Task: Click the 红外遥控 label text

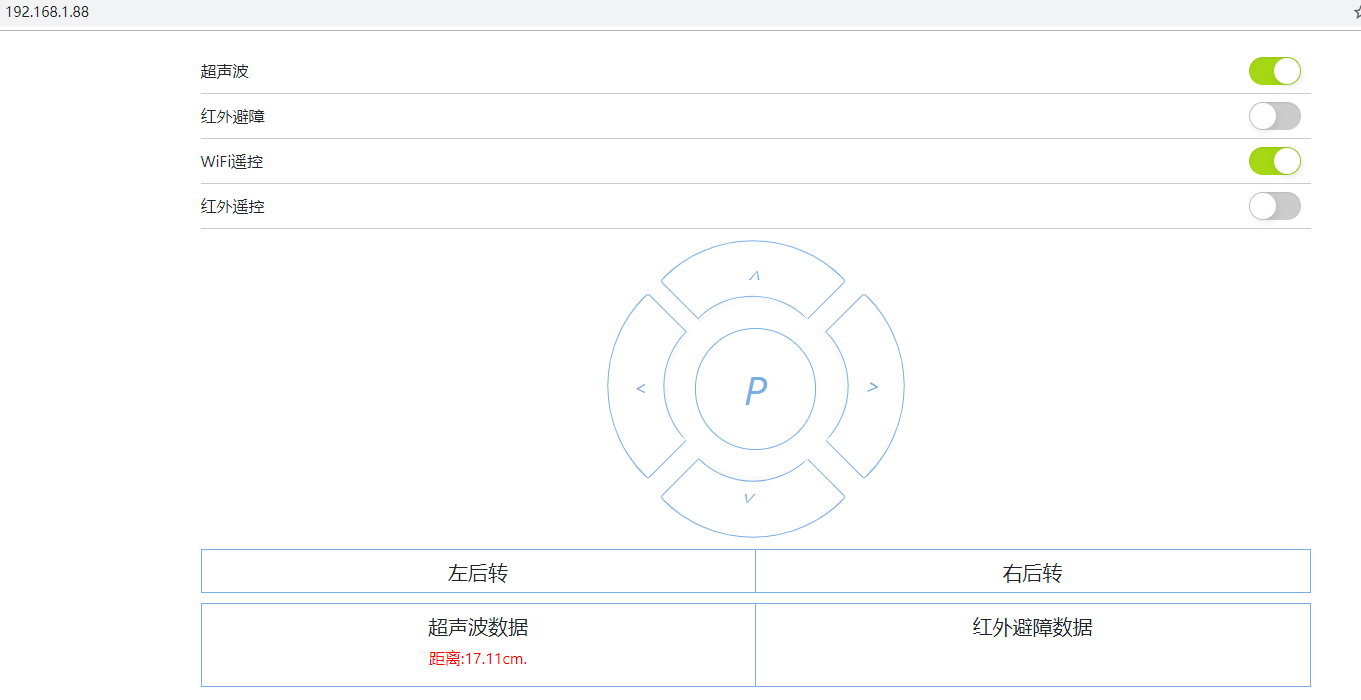Action: (232, 207)
